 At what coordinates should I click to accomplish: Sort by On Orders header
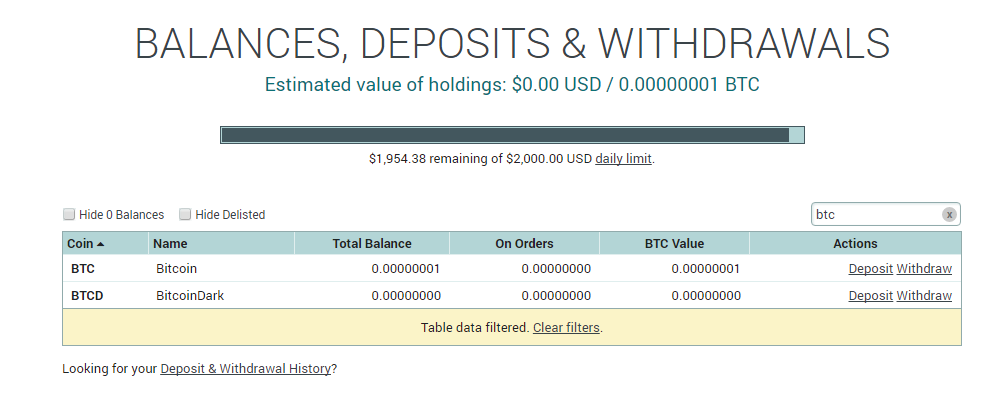(x=524, y=243)
